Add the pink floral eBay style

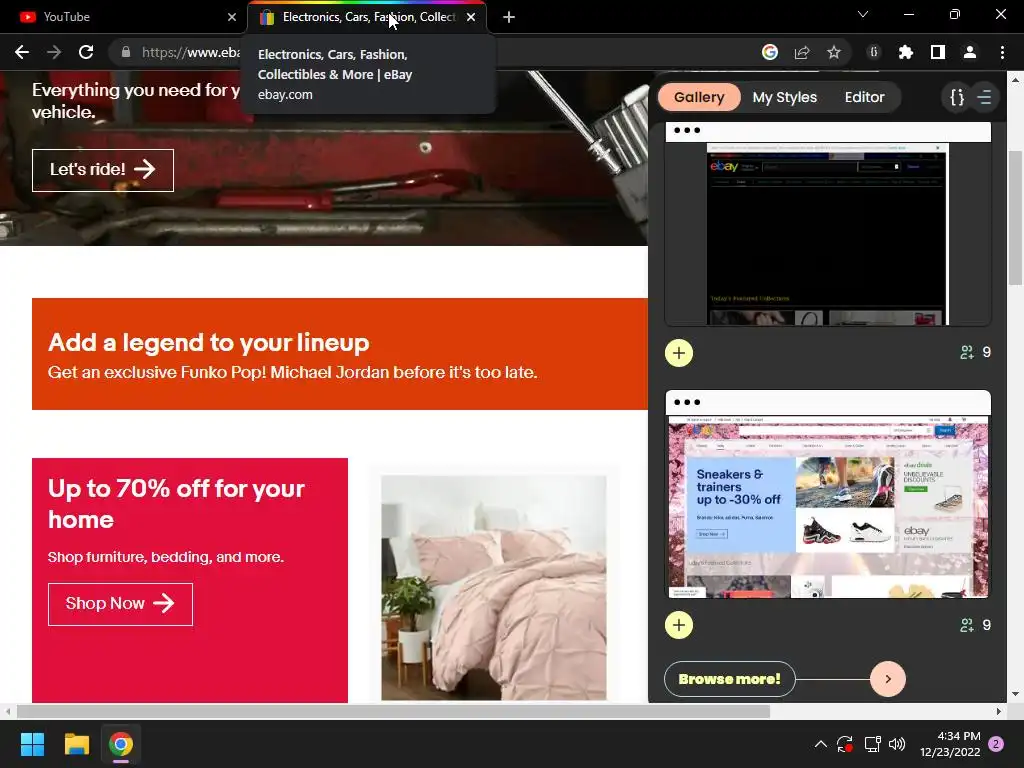click(679, 626)
